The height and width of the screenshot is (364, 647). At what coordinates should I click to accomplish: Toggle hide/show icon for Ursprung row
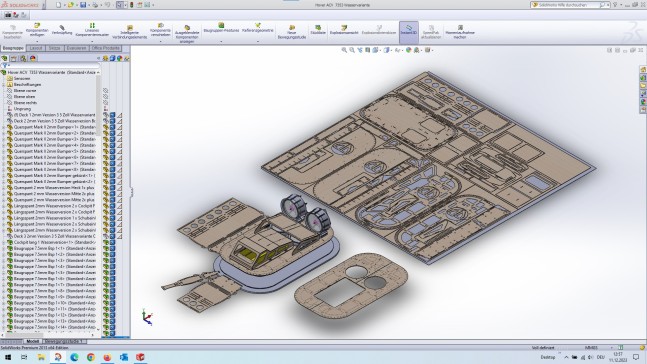click(x=106, y=109)
